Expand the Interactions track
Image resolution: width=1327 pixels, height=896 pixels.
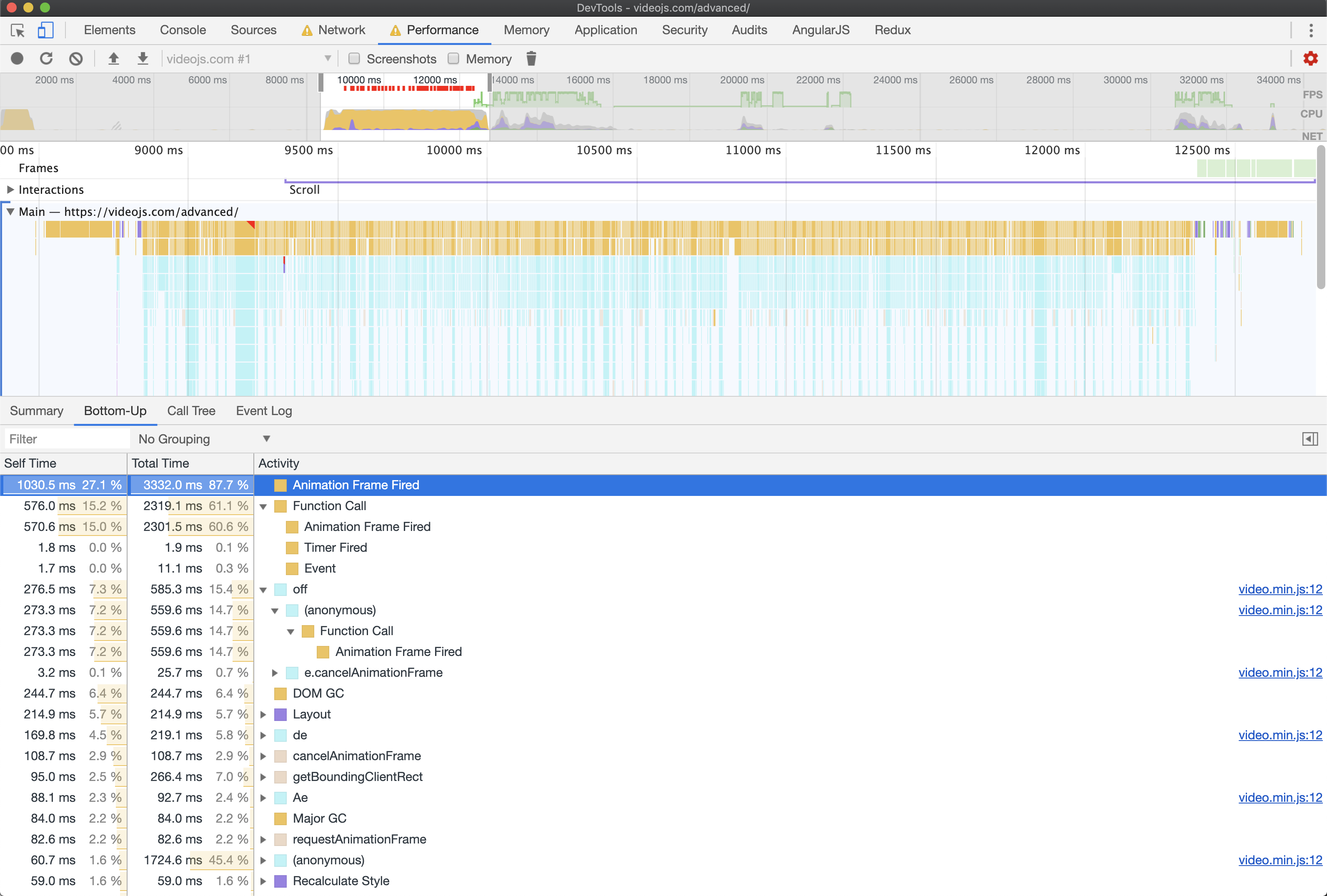(10, 190)
